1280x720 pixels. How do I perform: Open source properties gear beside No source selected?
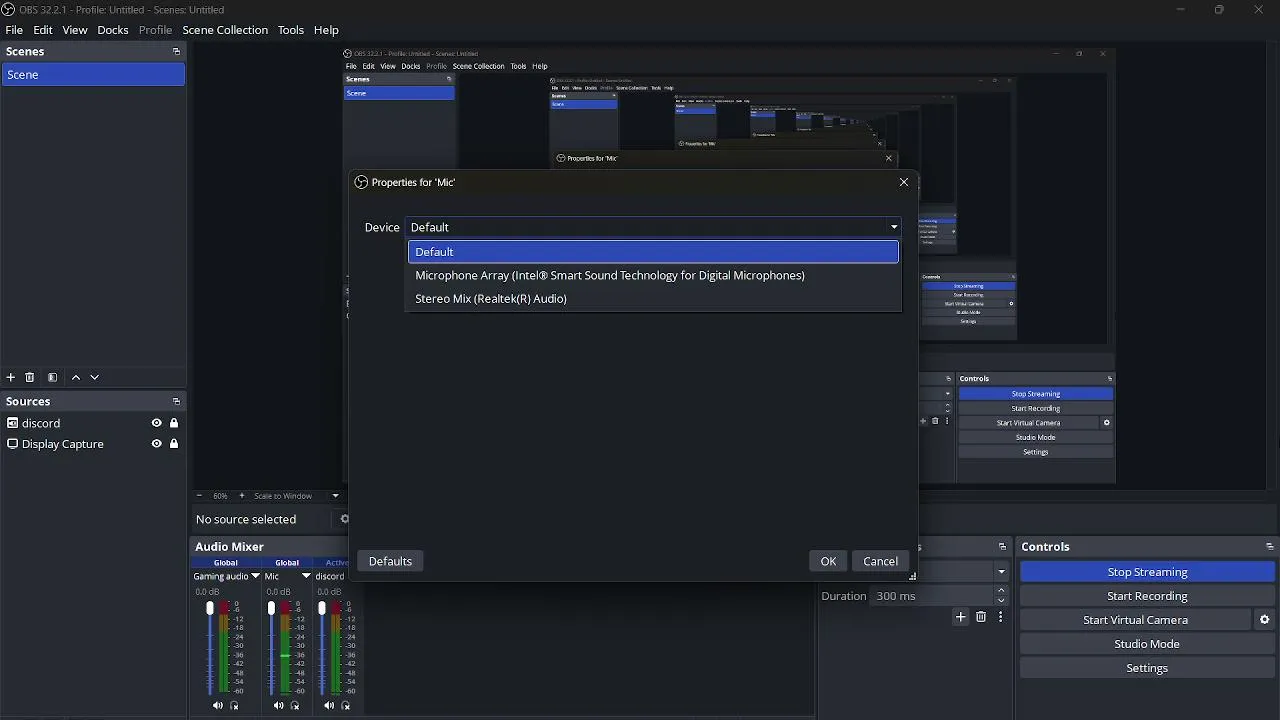pos(344,519)
